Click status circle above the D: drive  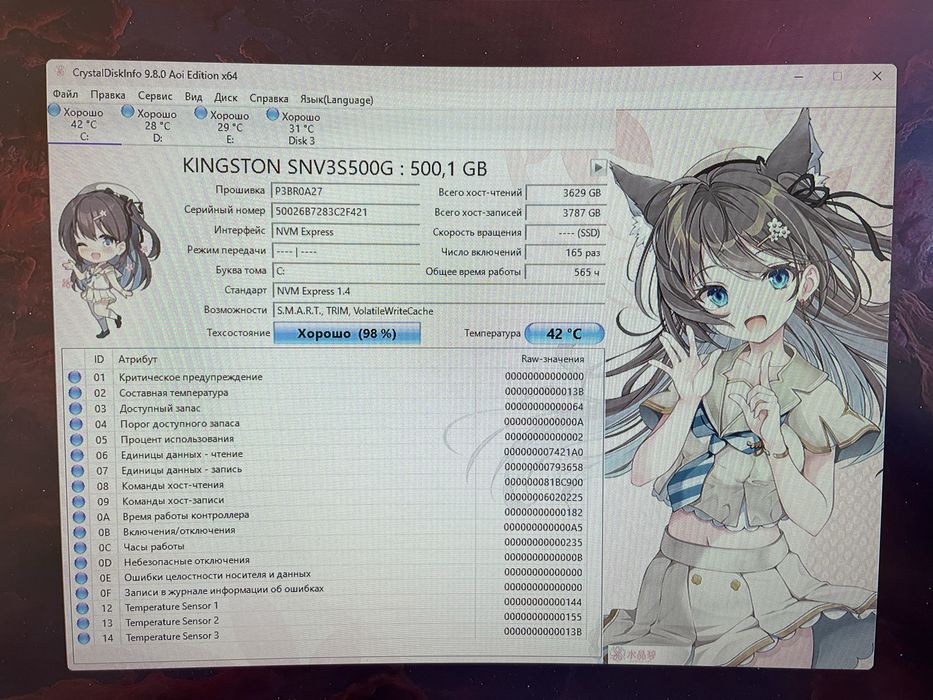(127, 111)
